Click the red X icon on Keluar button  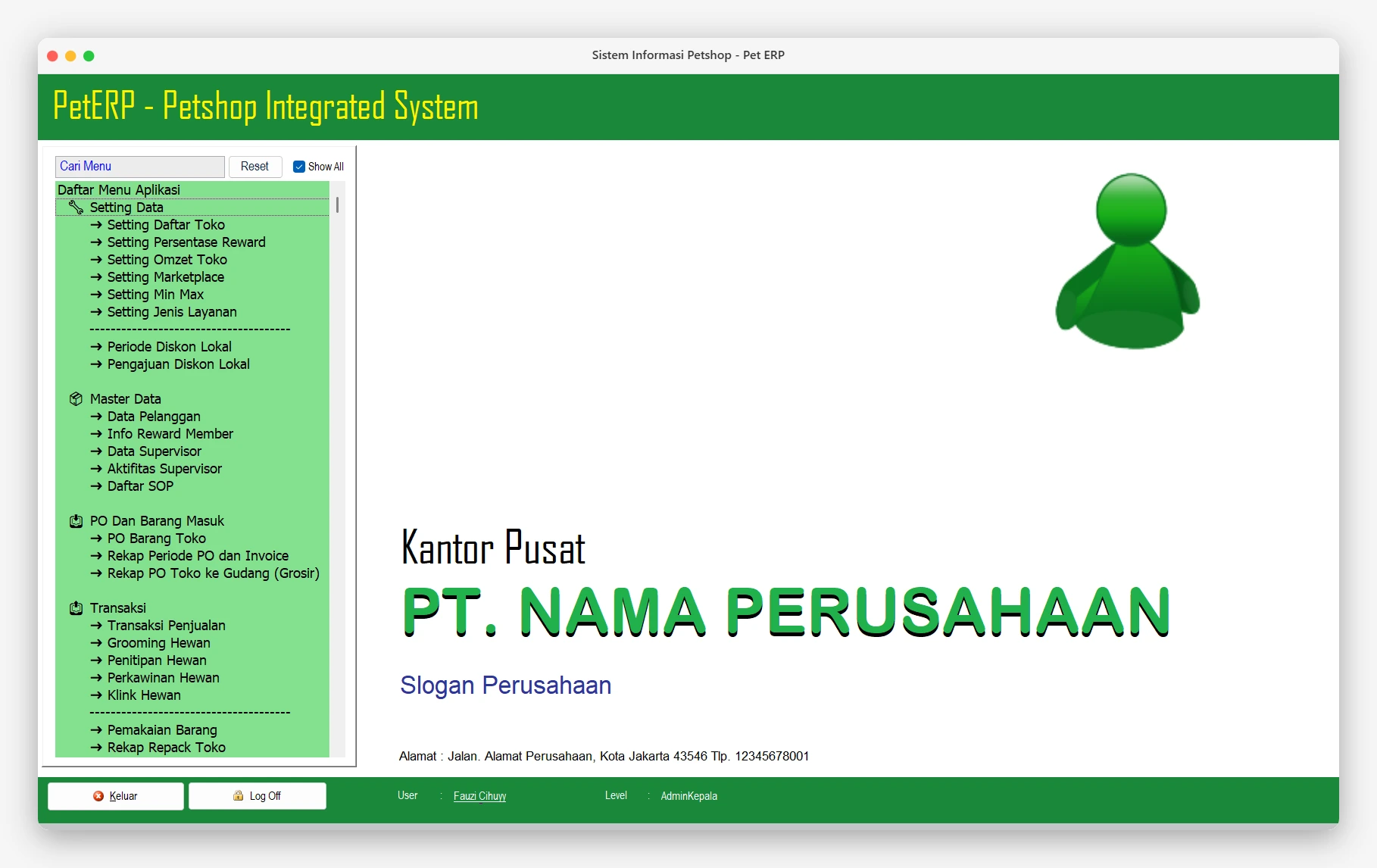[97, 795]
